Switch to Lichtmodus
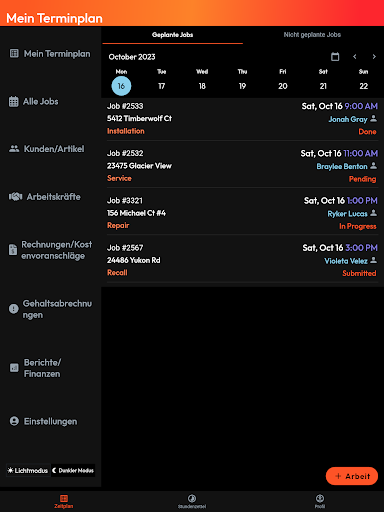 click(28, 470)
